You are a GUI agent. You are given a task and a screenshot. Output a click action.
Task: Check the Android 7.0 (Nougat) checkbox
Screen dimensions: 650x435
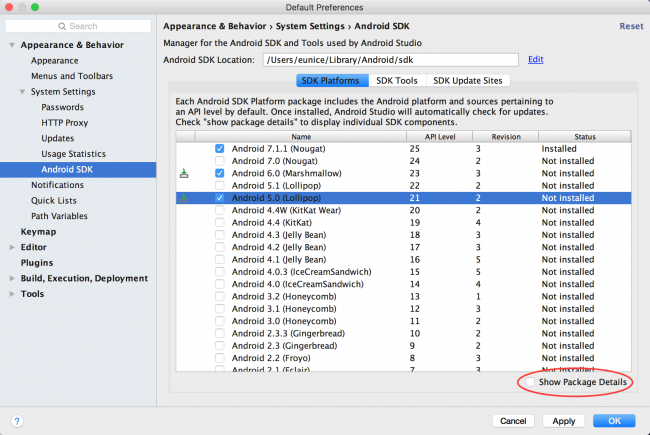click(x=220, y=161)
